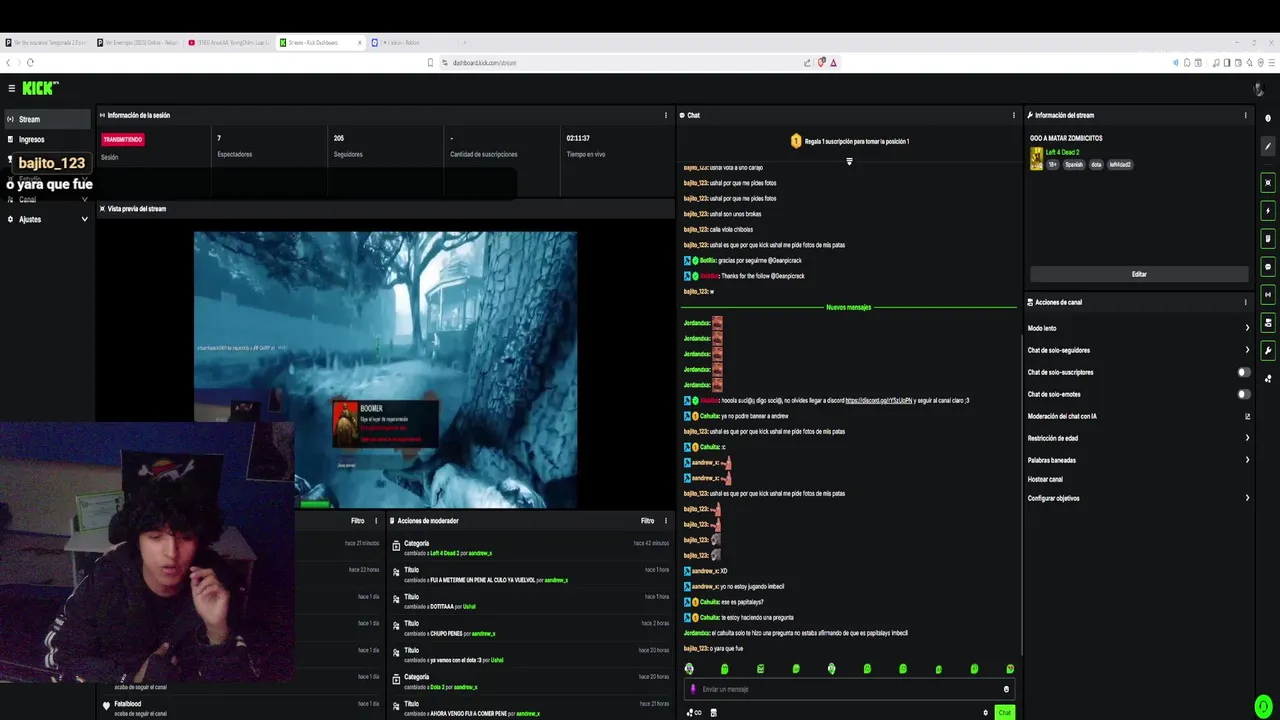
Task: Switch to the YouTube browser tab
Action: click(x=231, y=43)
